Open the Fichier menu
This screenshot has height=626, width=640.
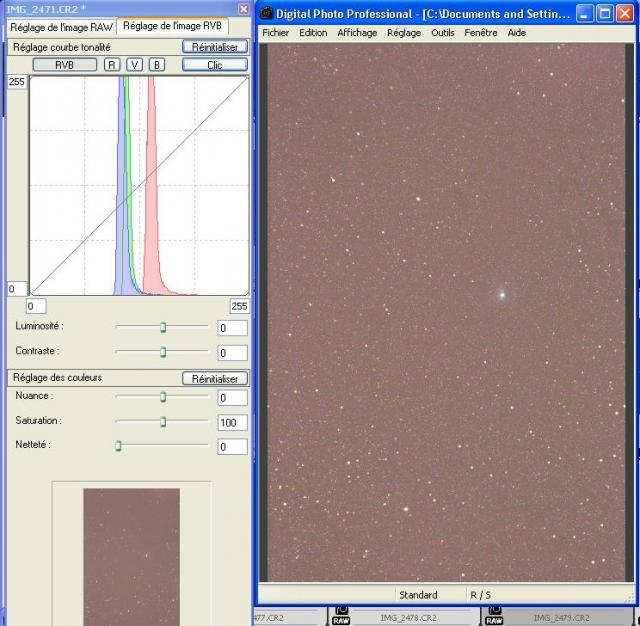276,33
